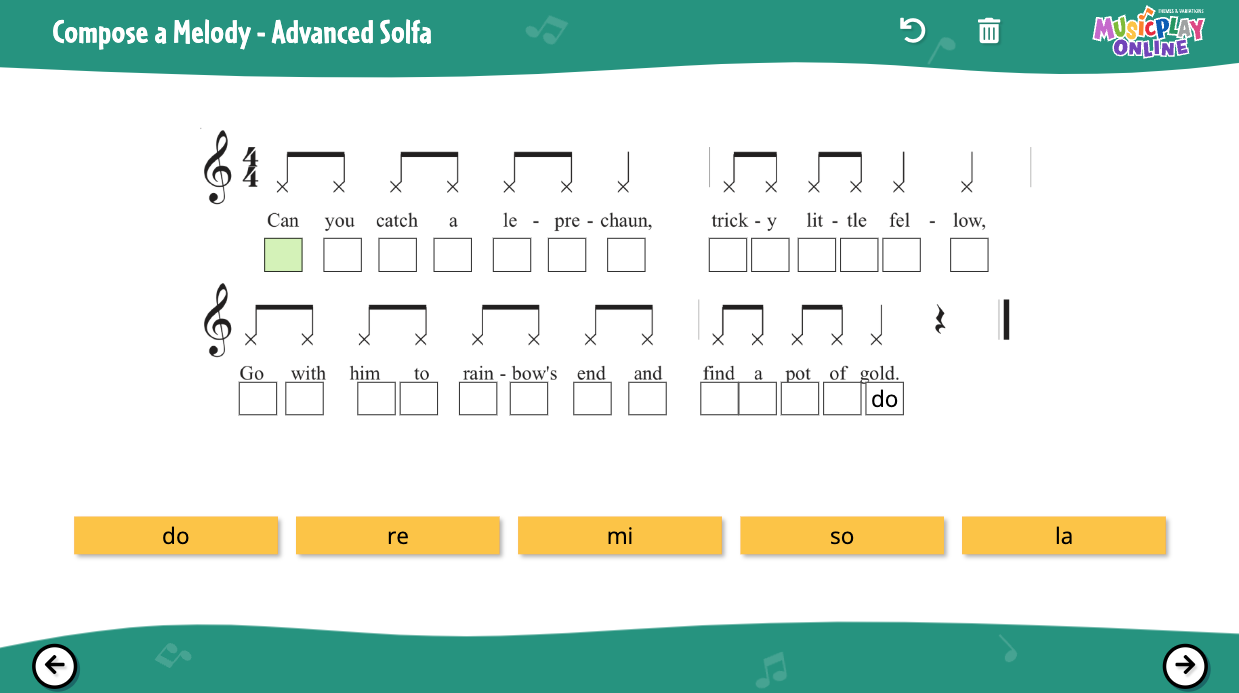
Task: Select the box under 'with'
Action: pos(304,398)
